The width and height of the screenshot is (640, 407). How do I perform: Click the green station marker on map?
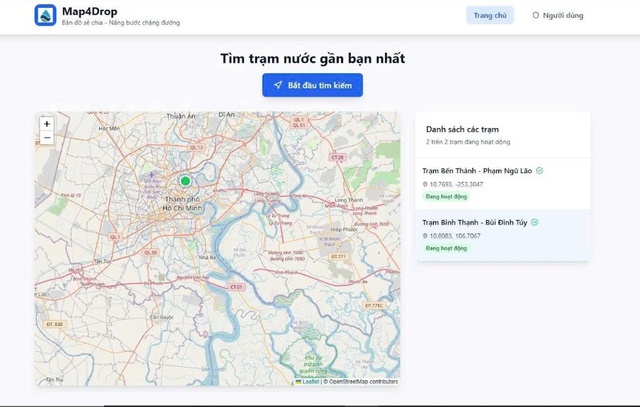(x=185, y=181)
